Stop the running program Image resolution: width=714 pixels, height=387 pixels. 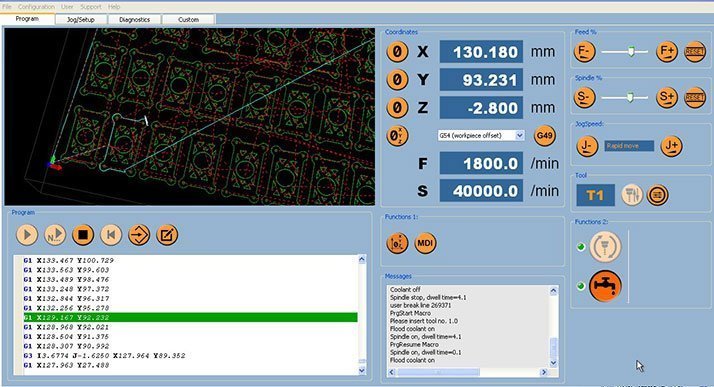(x=83, y=235)
